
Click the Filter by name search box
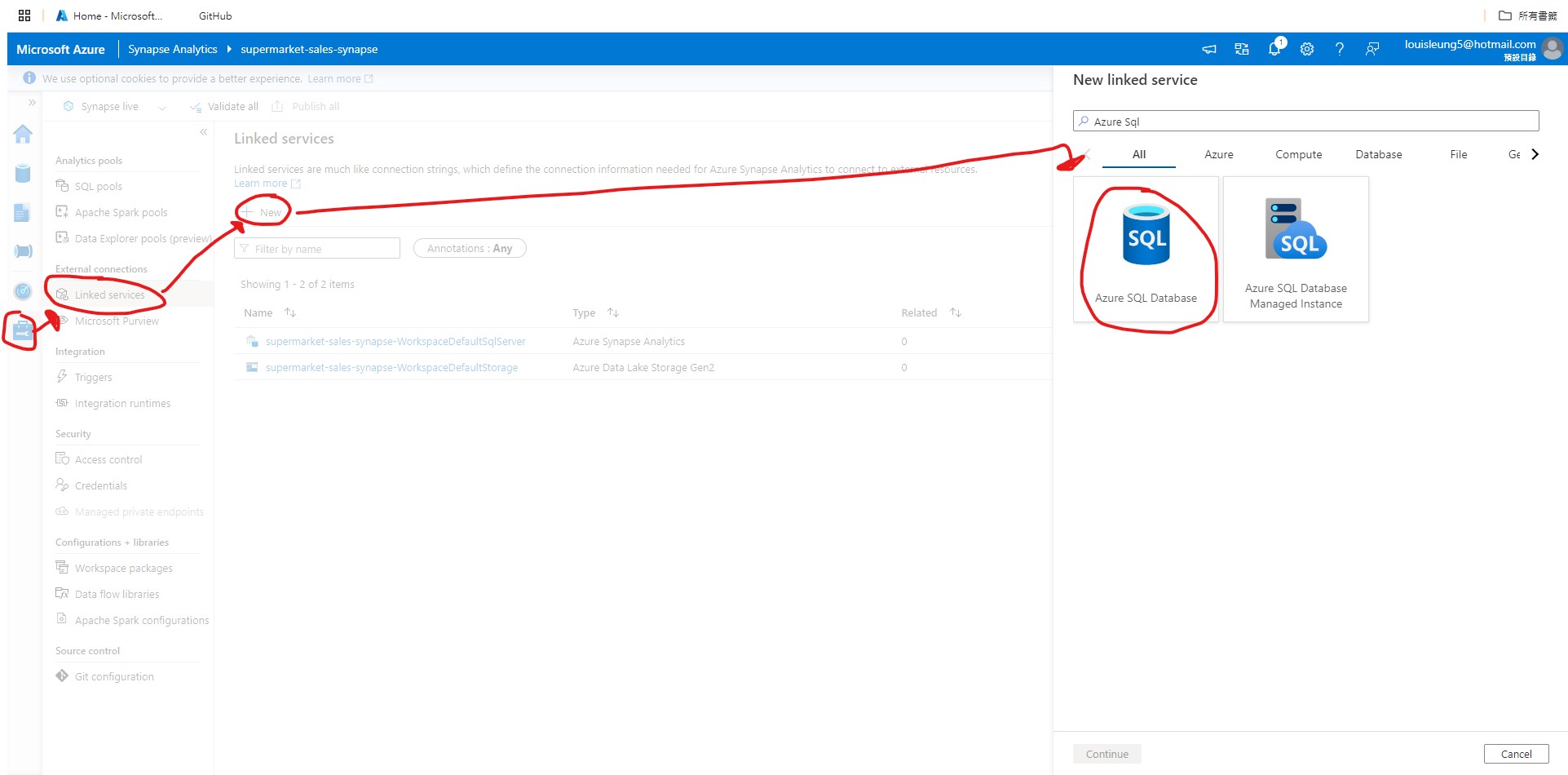pyautogui.click(x=317, y=248)
